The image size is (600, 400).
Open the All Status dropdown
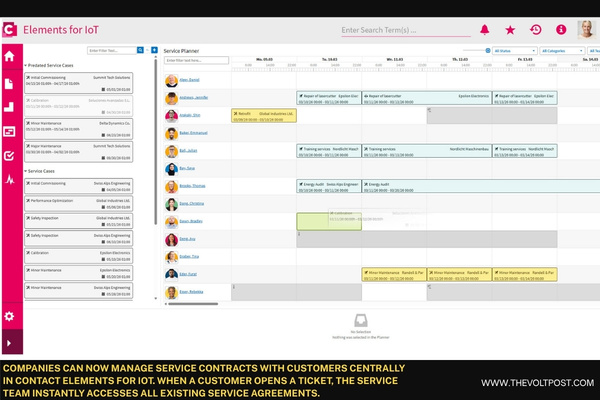(x=514, y=51)
